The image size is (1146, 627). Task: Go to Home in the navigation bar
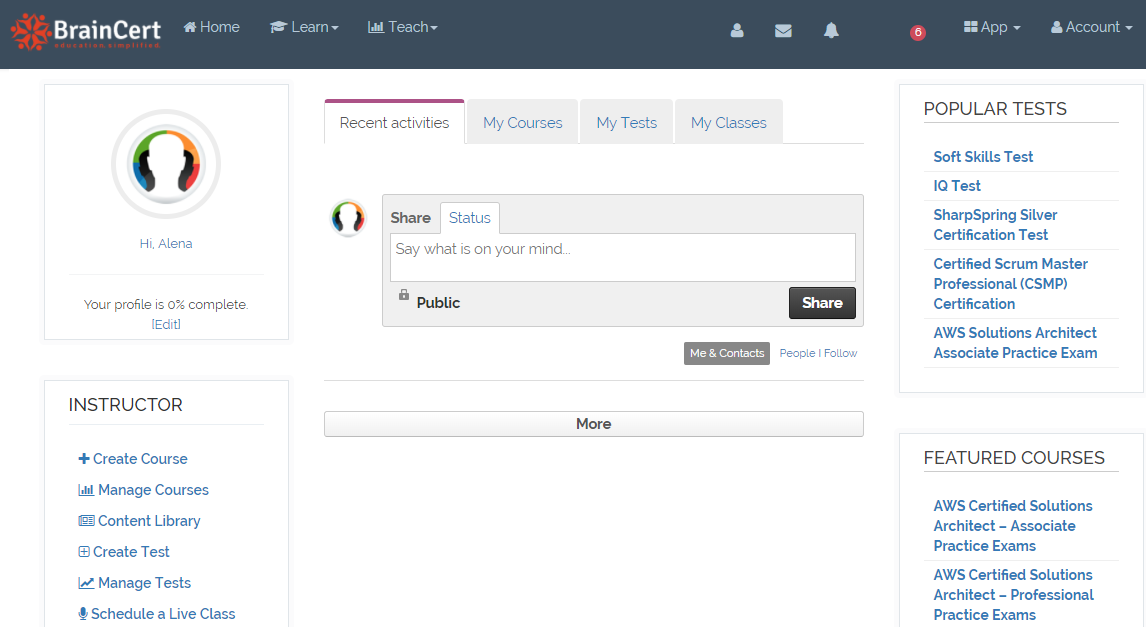(x=211, y=27)
